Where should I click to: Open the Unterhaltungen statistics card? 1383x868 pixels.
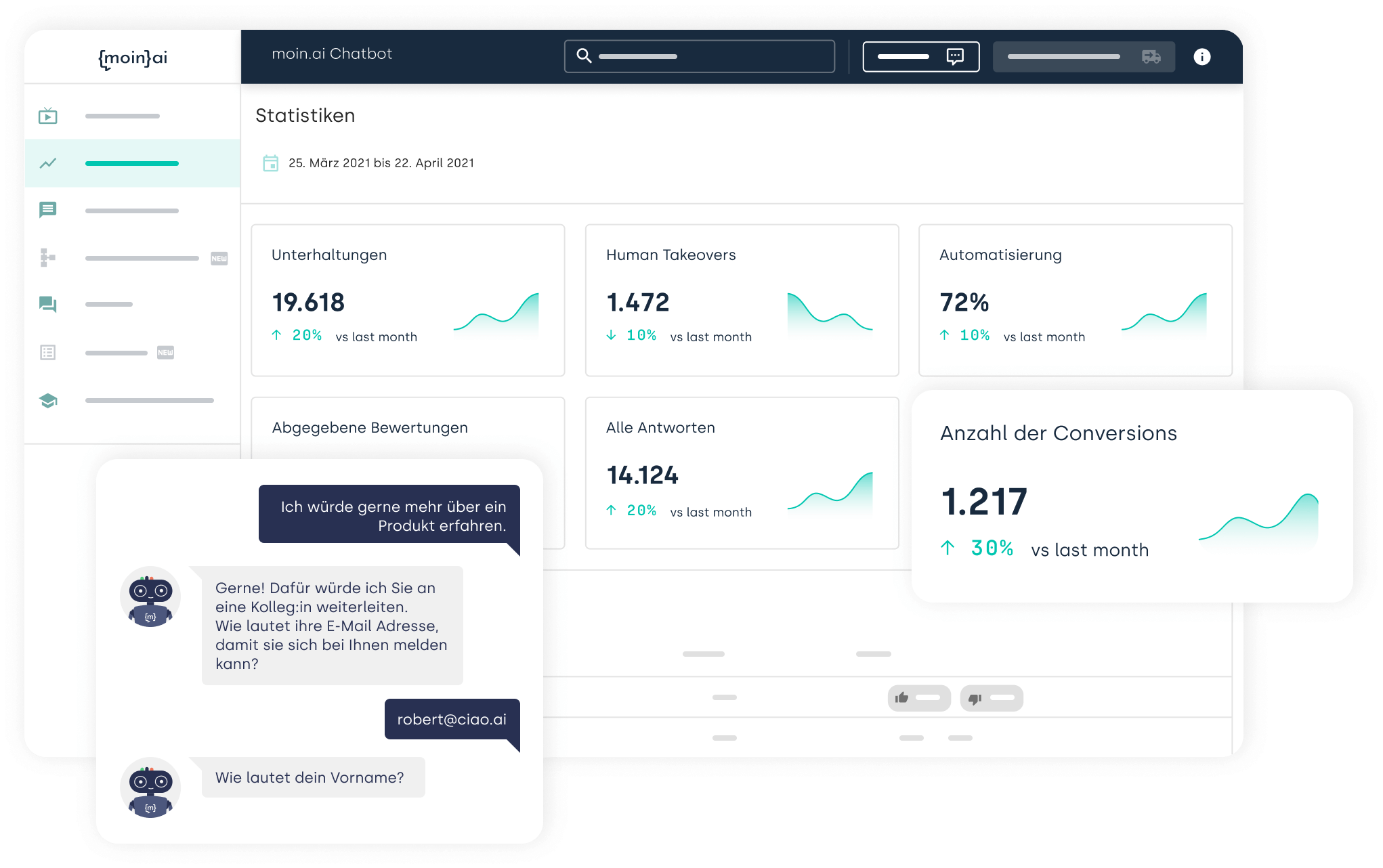(408, 300)
